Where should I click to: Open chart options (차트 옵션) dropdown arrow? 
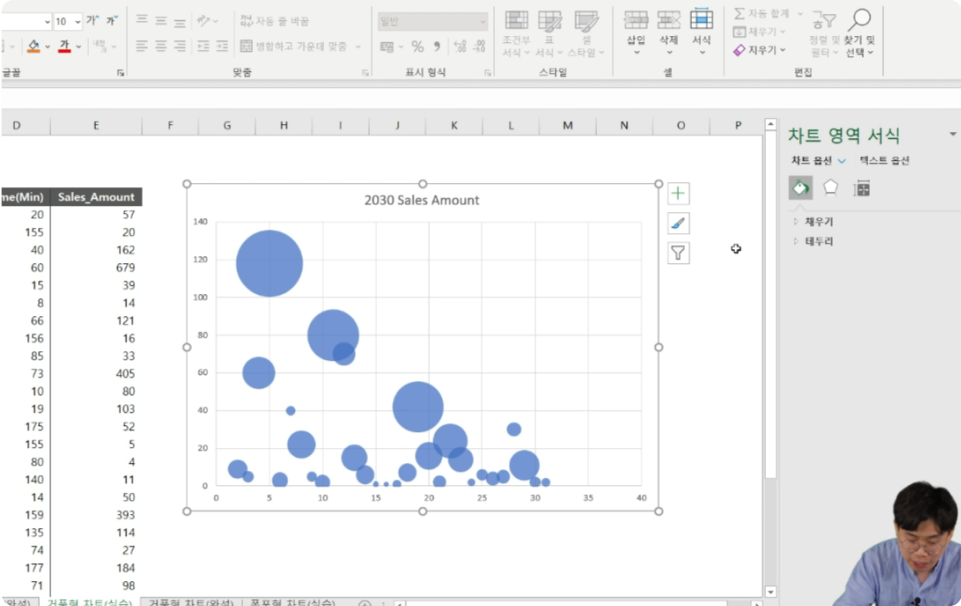pyautogui.click(x=841, y=161)
